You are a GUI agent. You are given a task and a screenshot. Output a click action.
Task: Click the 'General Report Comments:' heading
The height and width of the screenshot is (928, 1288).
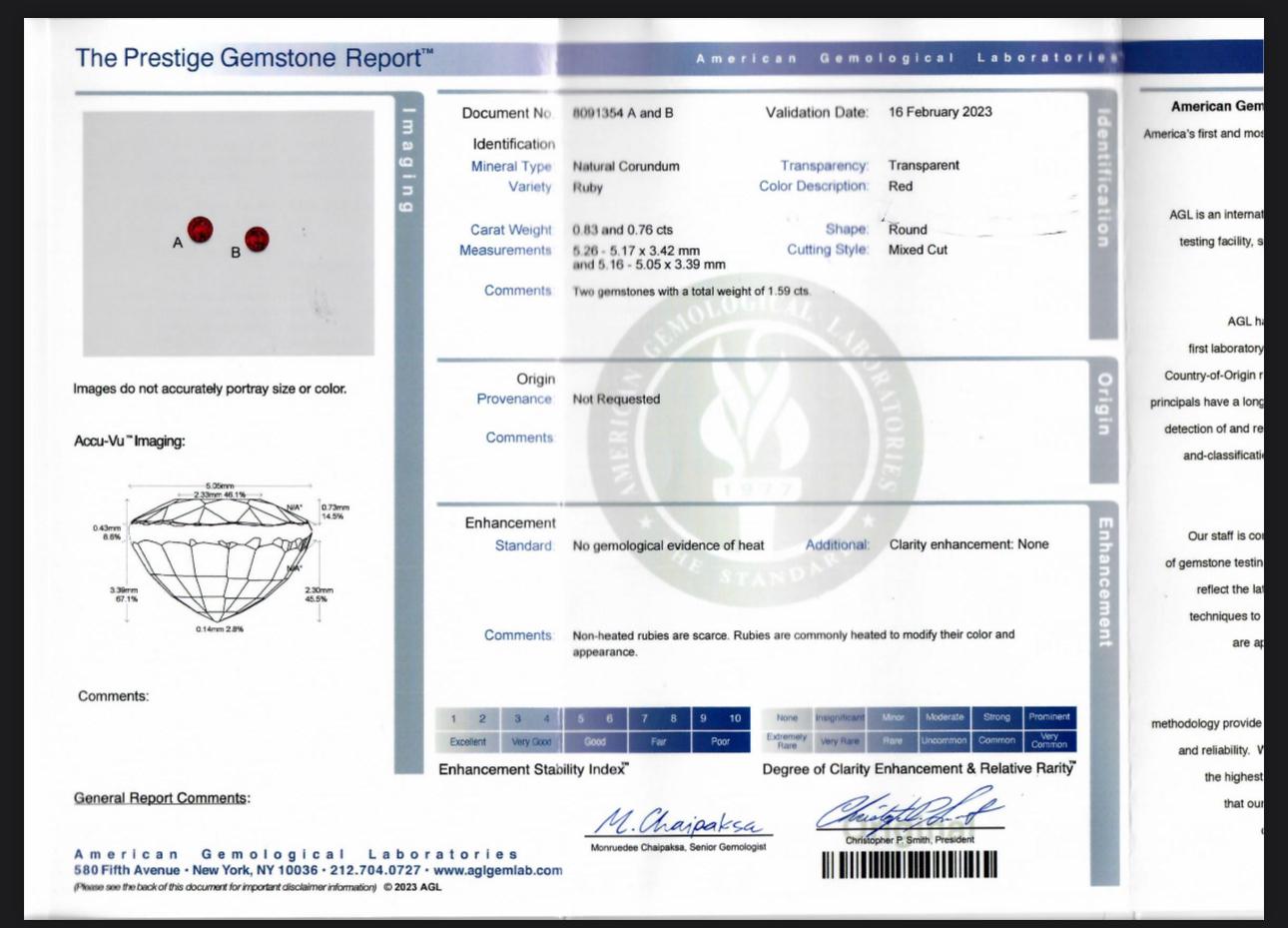pyautogui.click(x=163, y=798)
